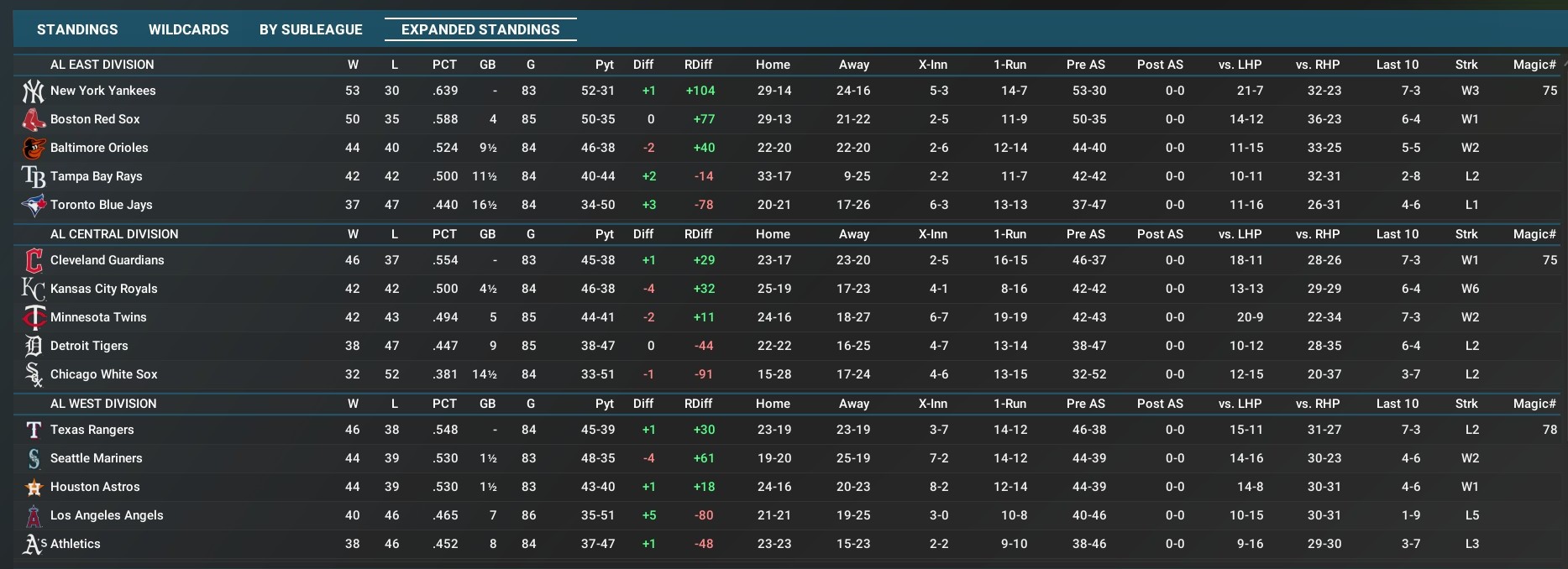Click the AL West vs. LHP column header
The height and width of the screenshot is (569, 1568).
[x=1240, y=404]
